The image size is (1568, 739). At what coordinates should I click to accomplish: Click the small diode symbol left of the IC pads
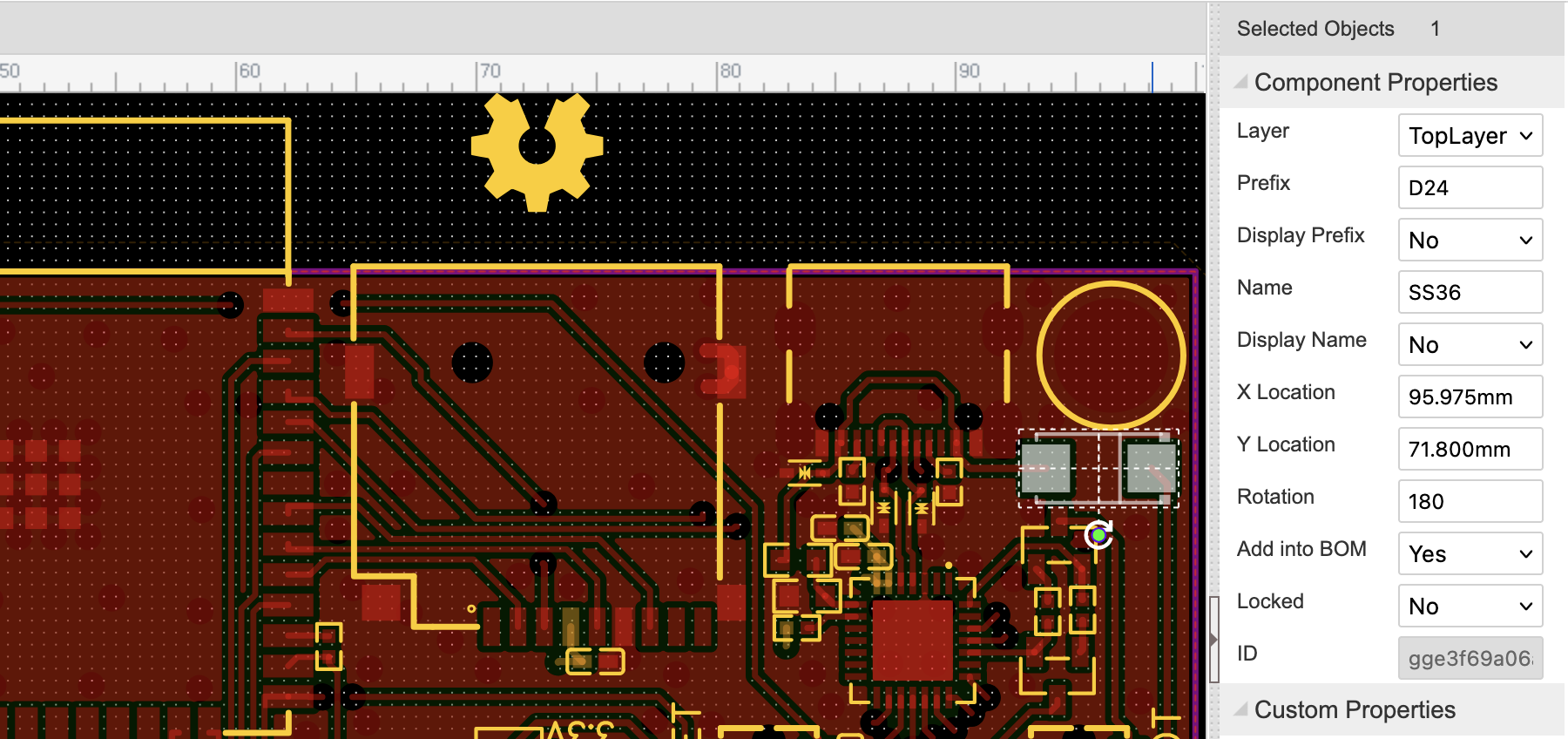804,472
